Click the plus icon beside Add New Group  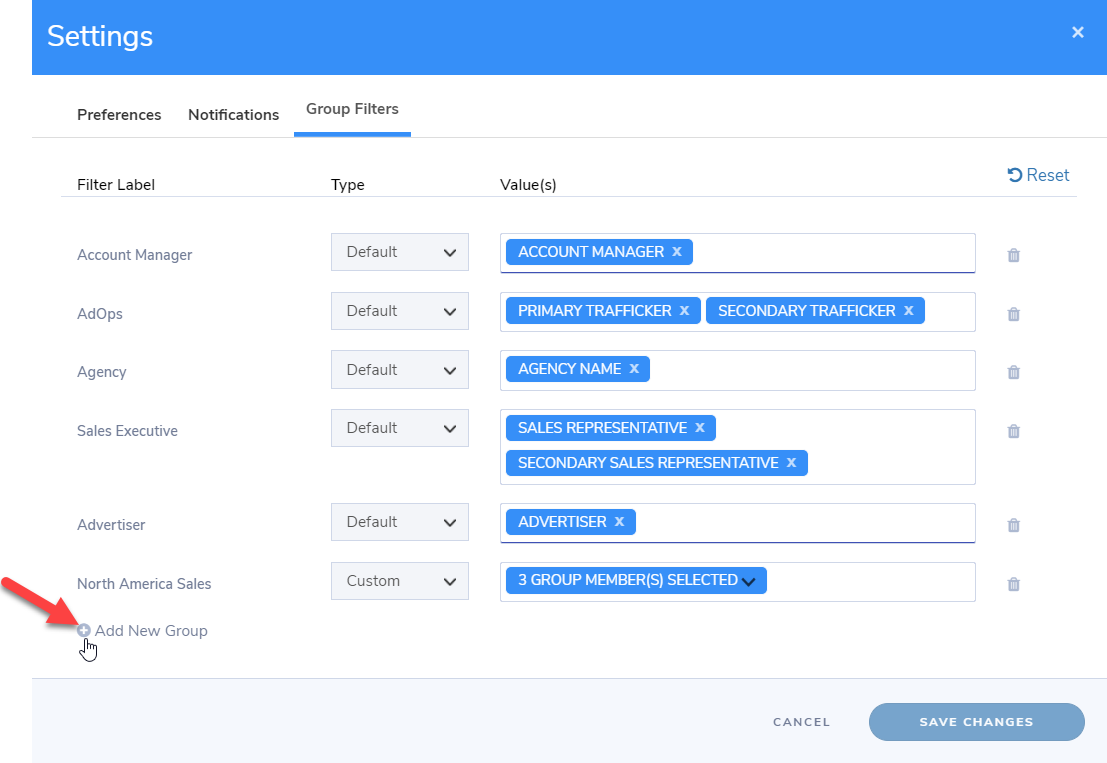pos(84,630)
